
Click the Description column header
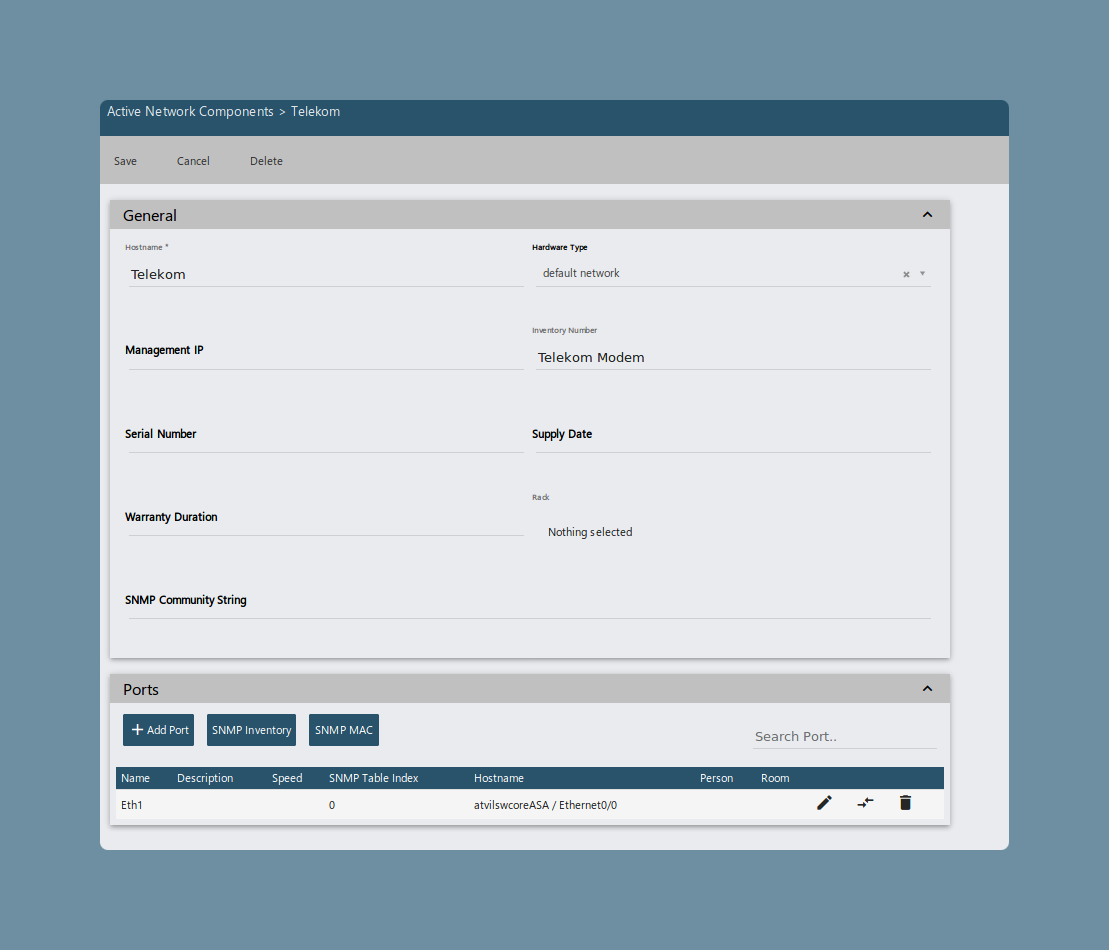pyautogui.click(x=205, y=778)
